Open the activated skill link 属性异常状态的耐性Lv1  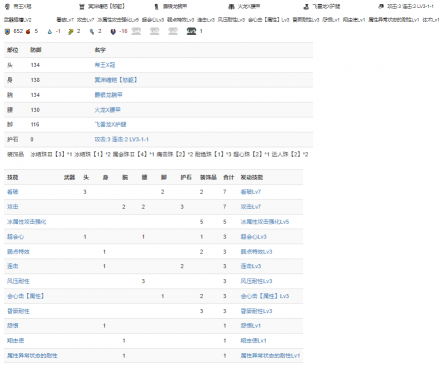(x=270, y=355)
